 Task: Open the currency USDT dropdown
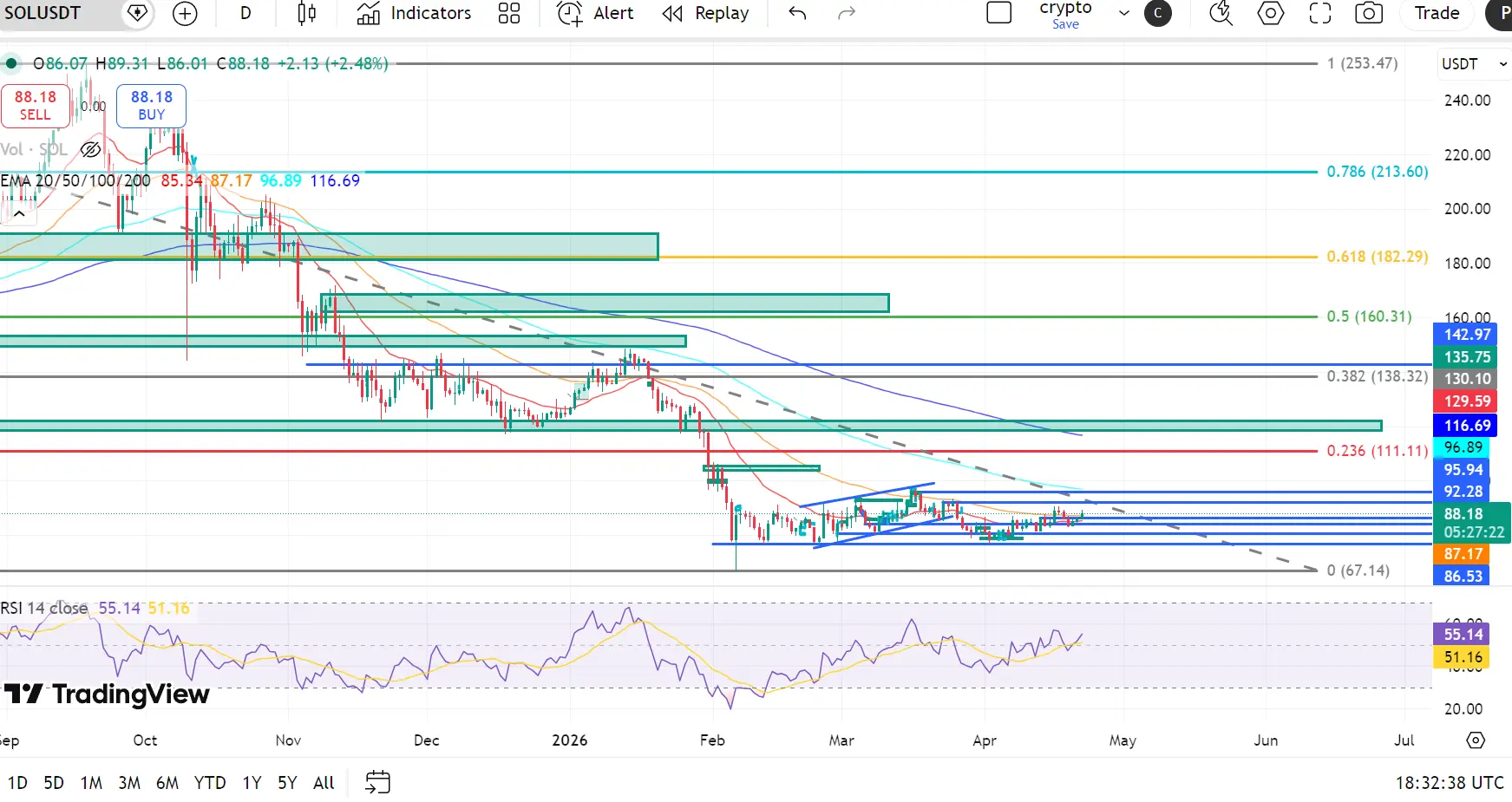pos(1474,64)
